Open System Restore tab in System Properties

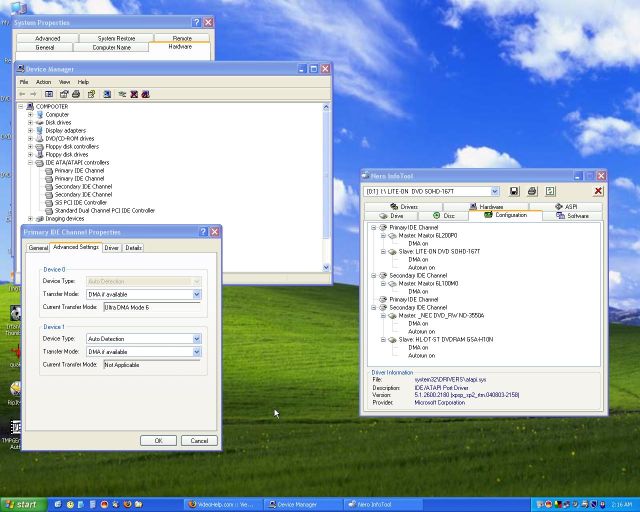click(x=116, y=38)
